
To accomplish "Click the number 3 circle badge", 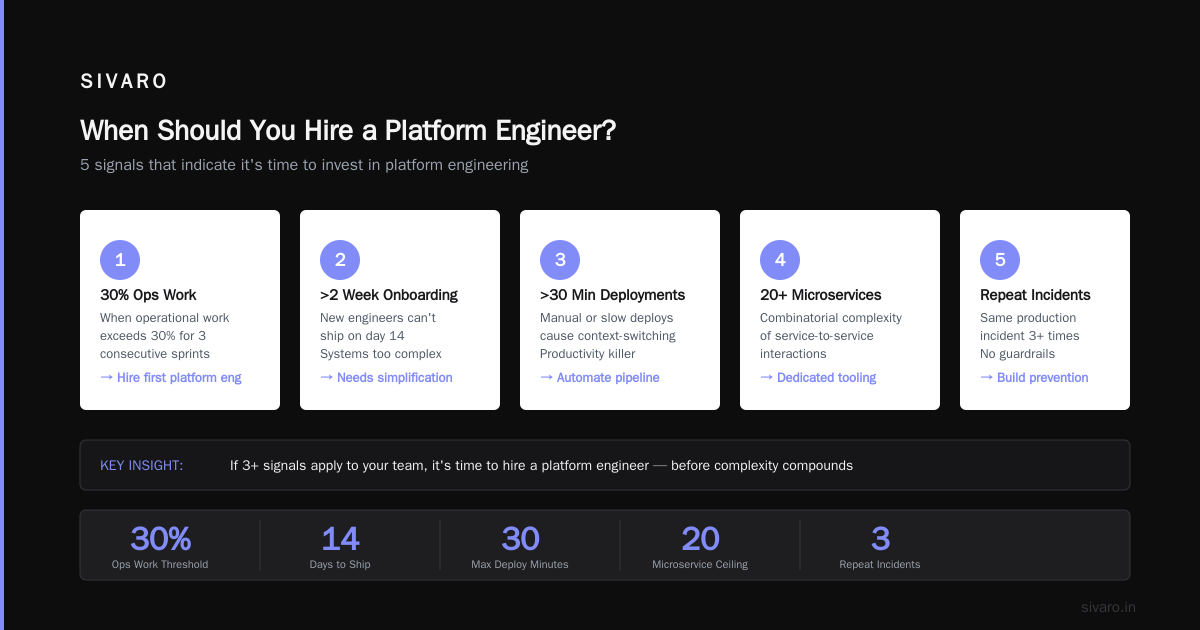I will [560, 260].
